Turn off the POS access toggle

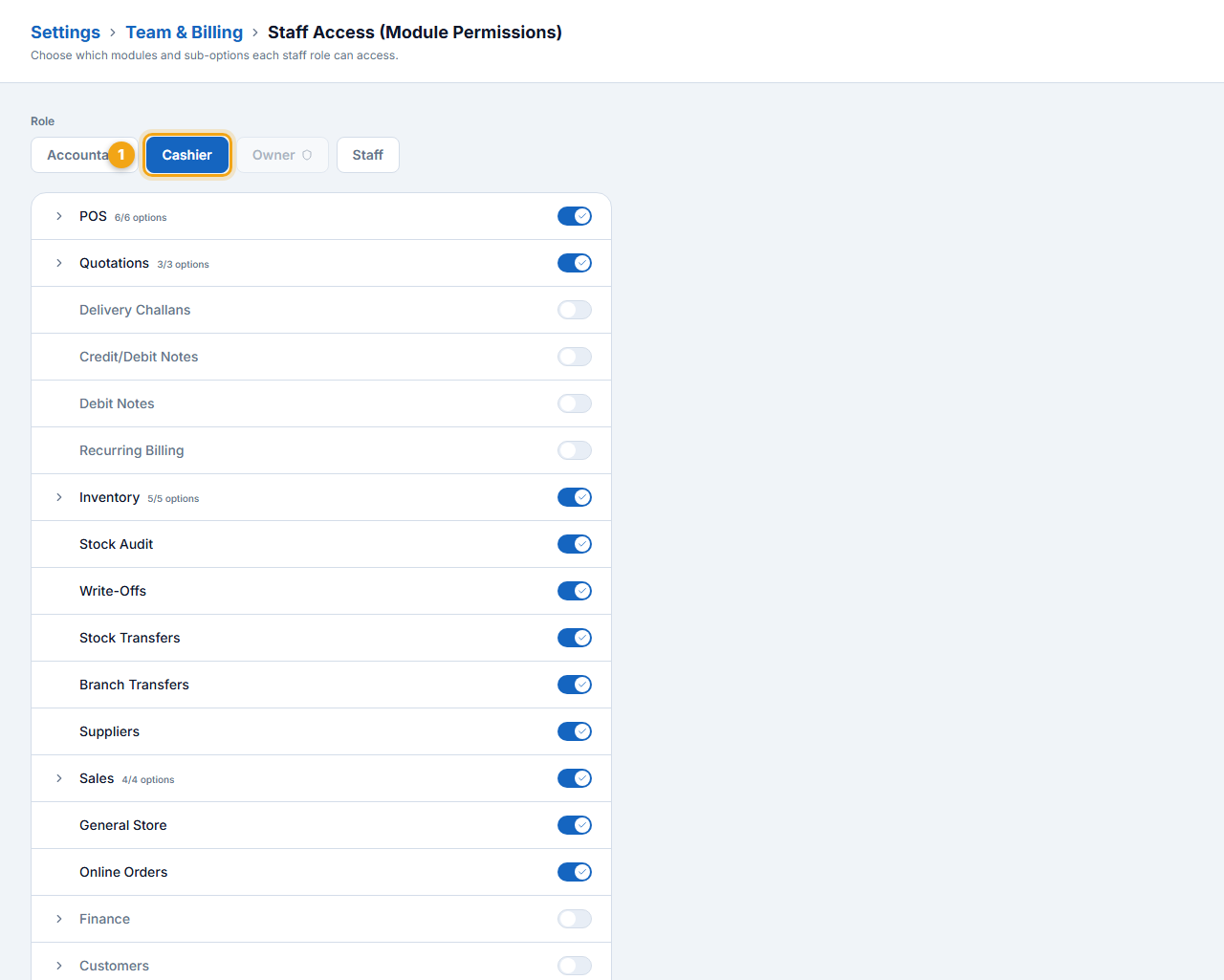pyautogui.click(x=575, y=216)
